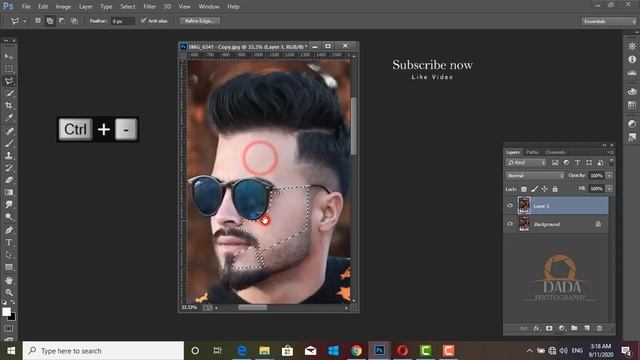Enable Subtract from selection mode
This screenshot has height=360, width=640.
62,20
